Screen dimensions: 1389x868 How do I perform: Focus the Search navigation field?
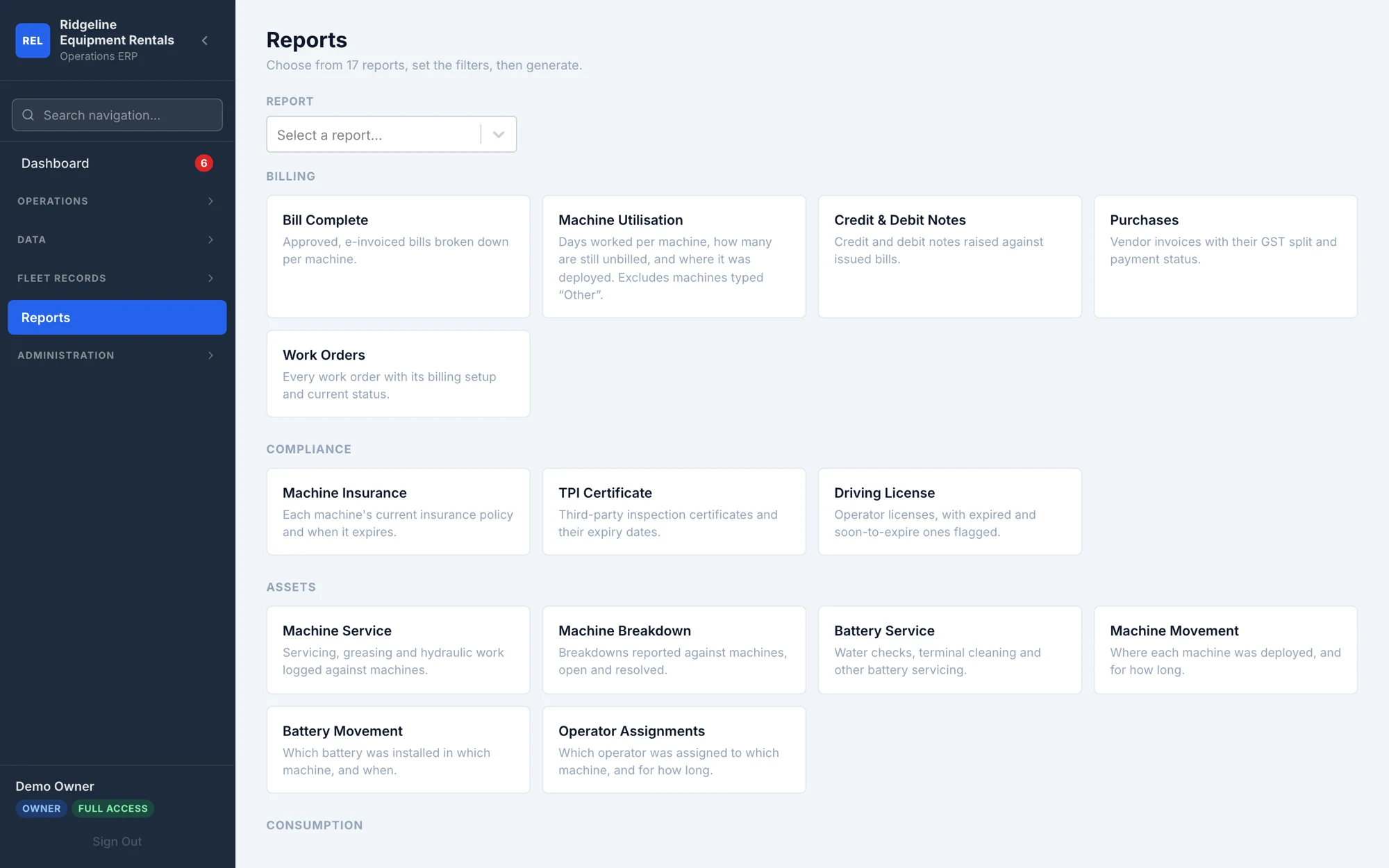[x=117, y=115]
